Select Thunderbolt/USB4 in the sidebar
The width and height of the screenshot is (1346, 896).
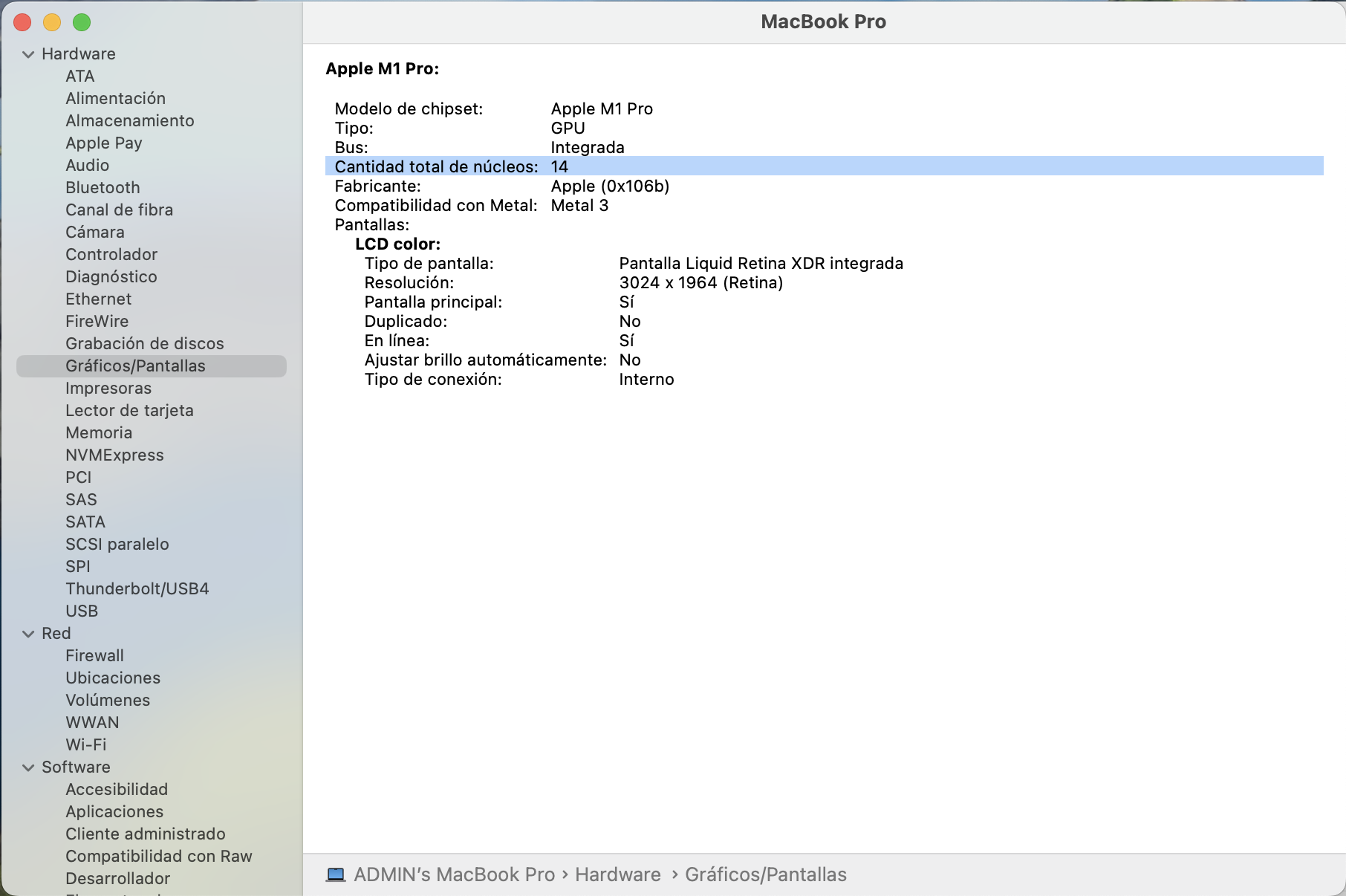pyautogui.click(x=137, y=588)
